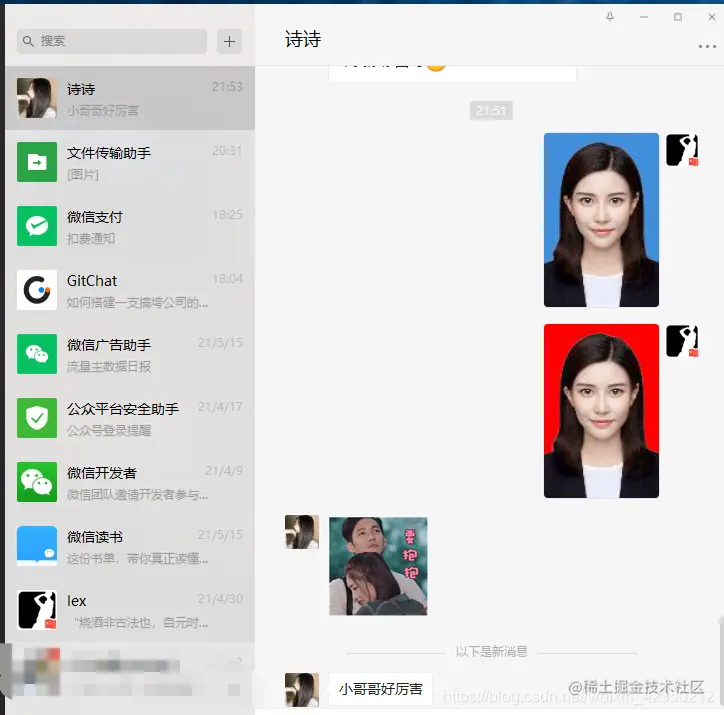Click the 以下是新消息 separator label

point(491,652)
